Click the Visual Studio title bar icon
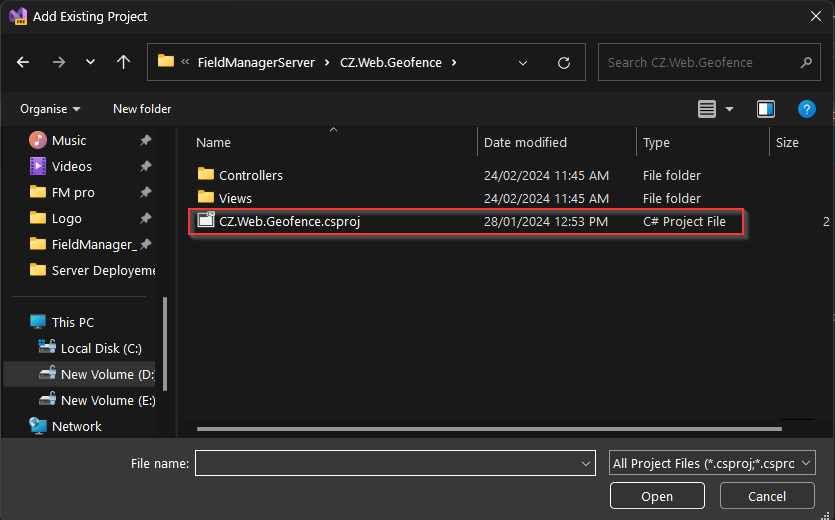835x520 pixels. pos(18,17)
